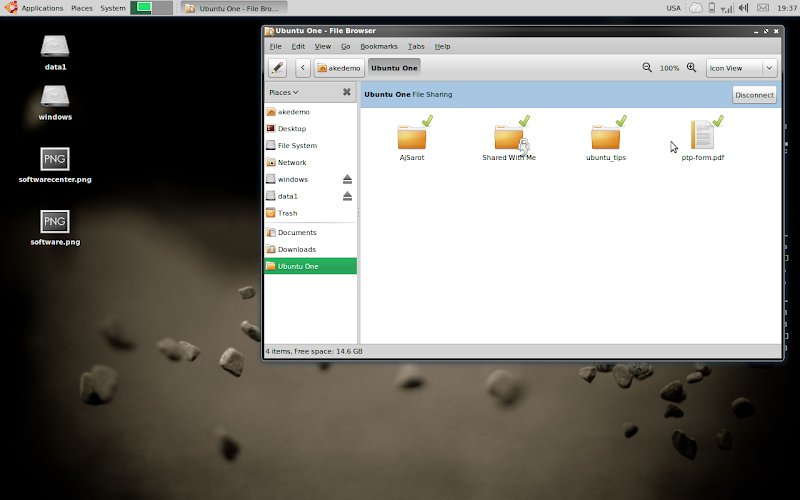Open Documents bookmark in sidebar
The image size is (800, 500).
pos(310,232)
